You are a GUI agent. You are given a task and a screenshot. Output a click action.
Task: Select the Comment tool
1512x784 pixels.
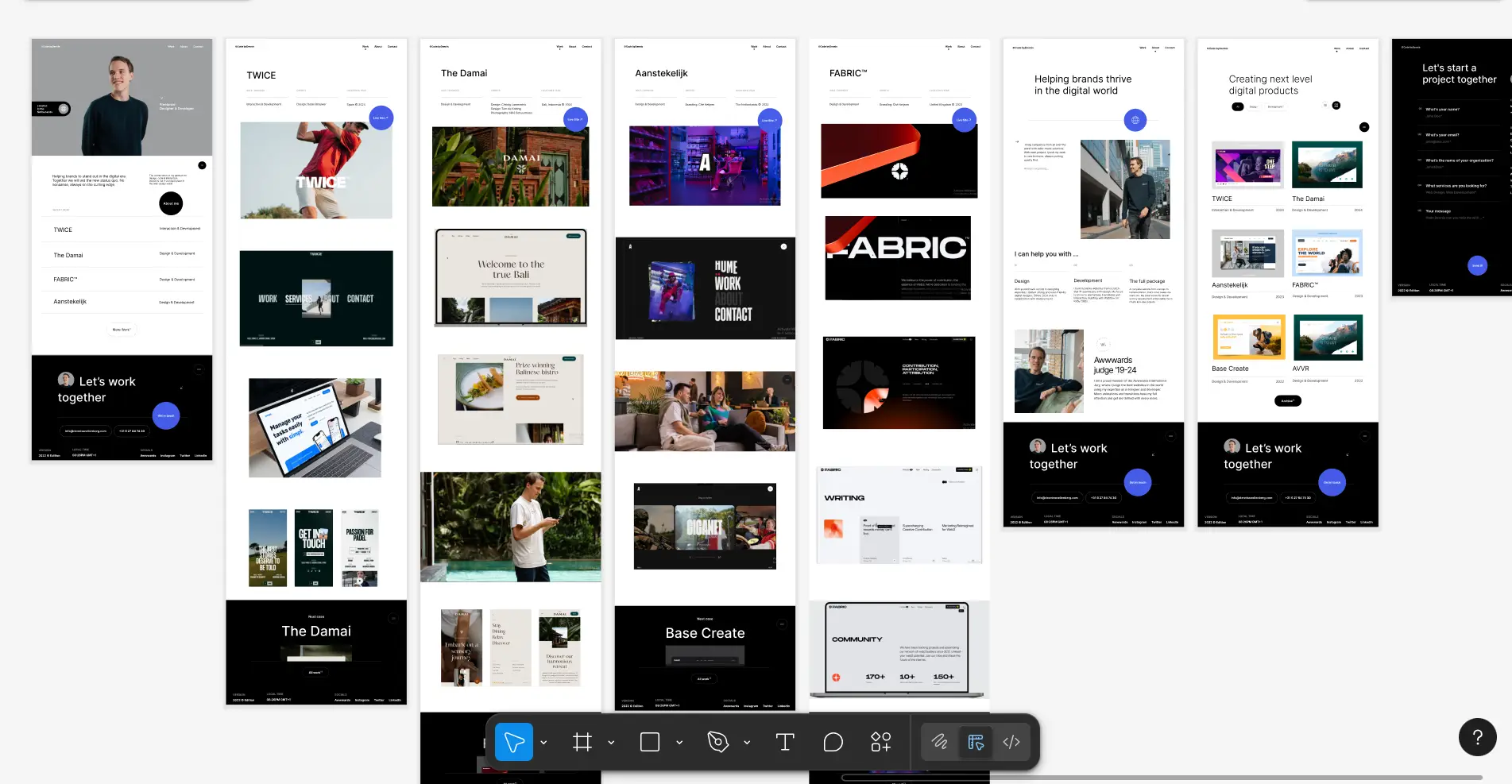tap(833, 742)
